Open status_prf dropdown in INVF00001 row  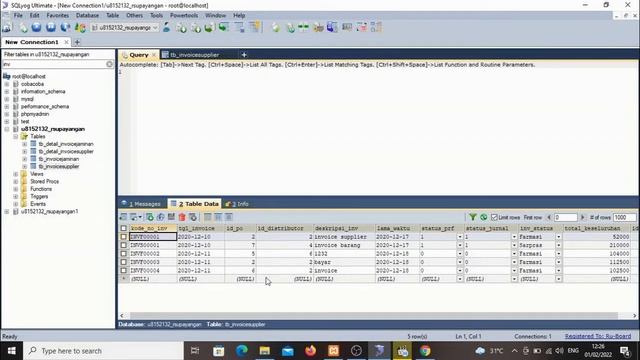tap(460, 237)
